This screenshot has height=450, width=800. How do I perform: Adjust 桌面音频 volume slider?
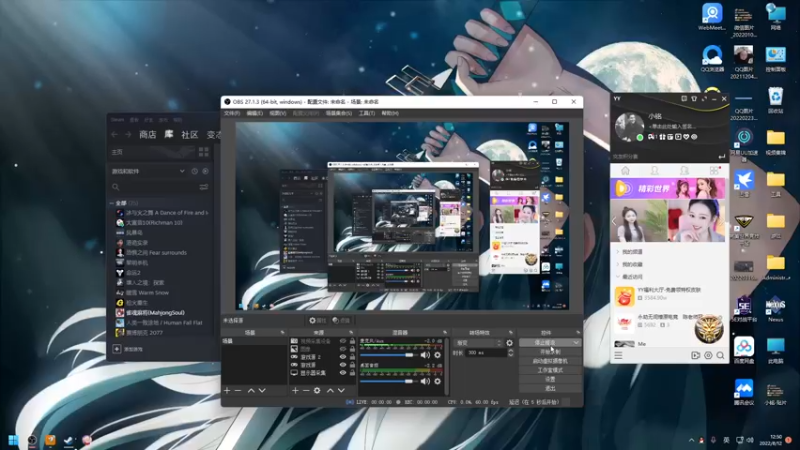tap(387, 381)
